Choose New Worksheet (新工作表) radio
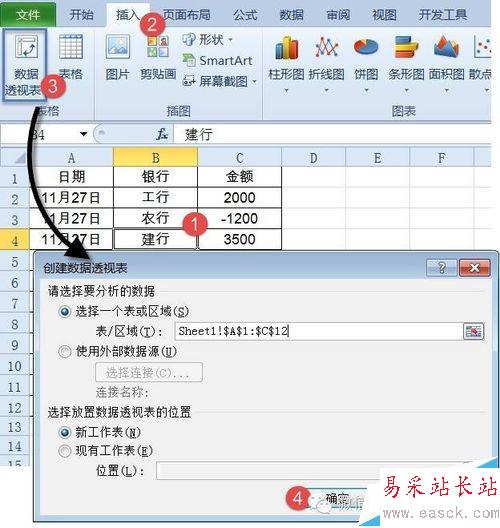This screenshot has width=500, height=528. (64, 432)
